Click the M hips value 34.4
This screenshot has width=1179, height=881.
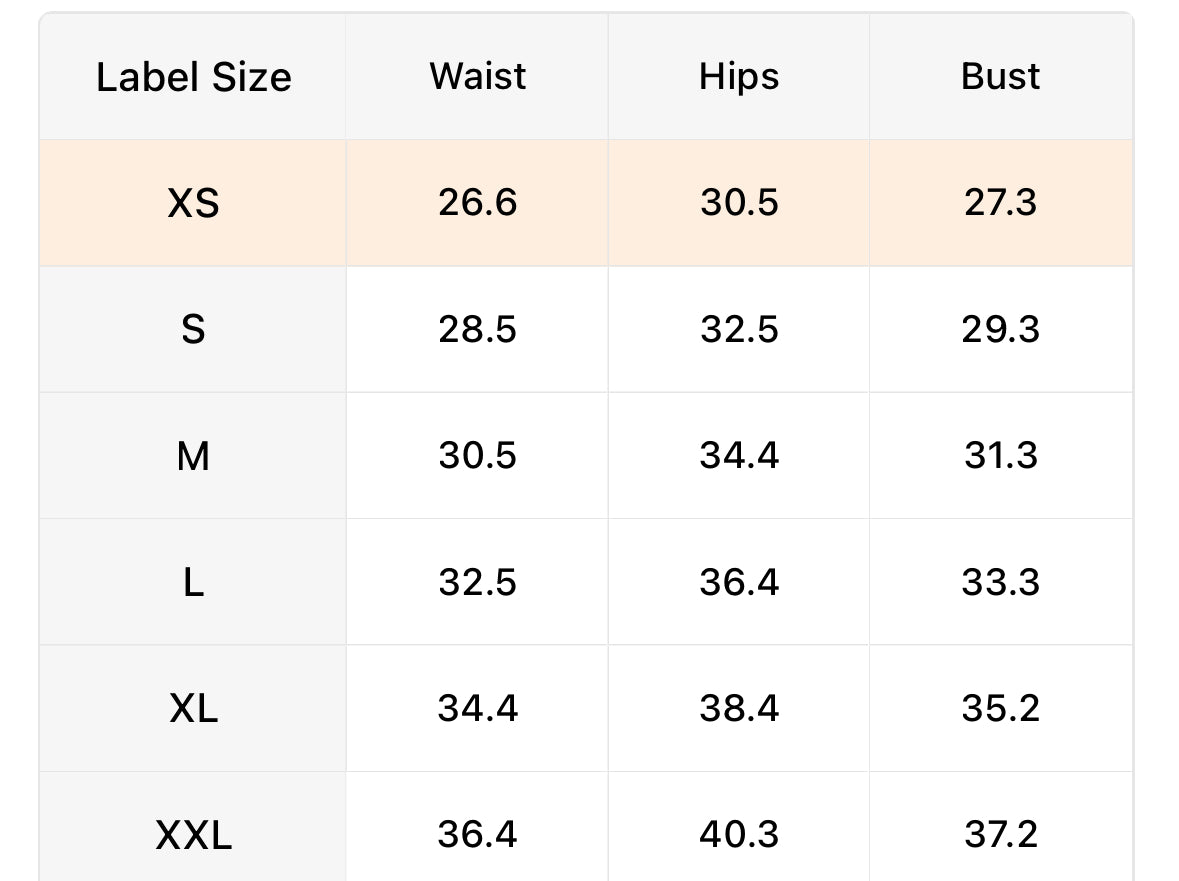point(739,455)
